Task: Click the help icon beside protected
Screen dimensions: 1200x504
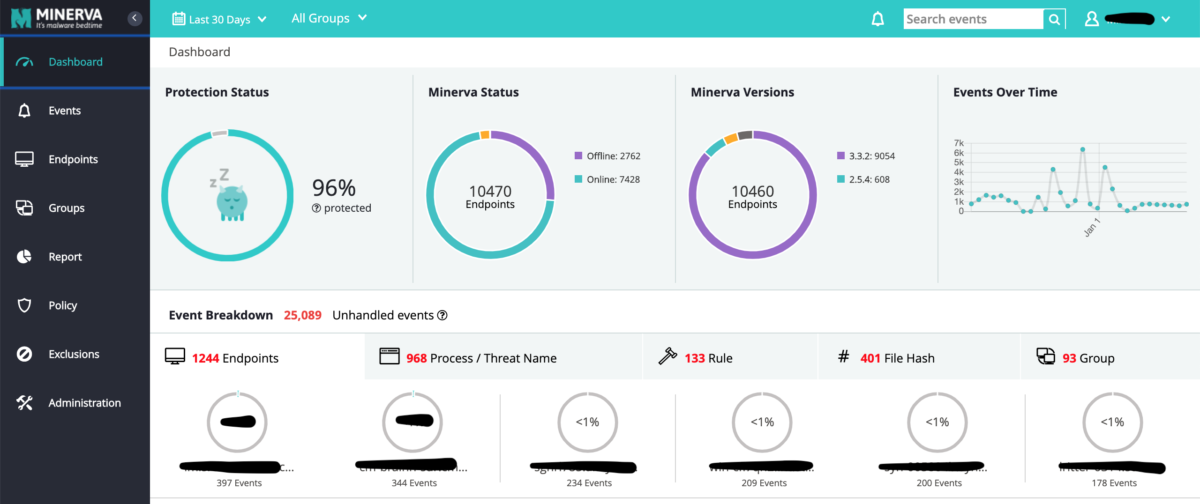Action: tap(316, 208)
